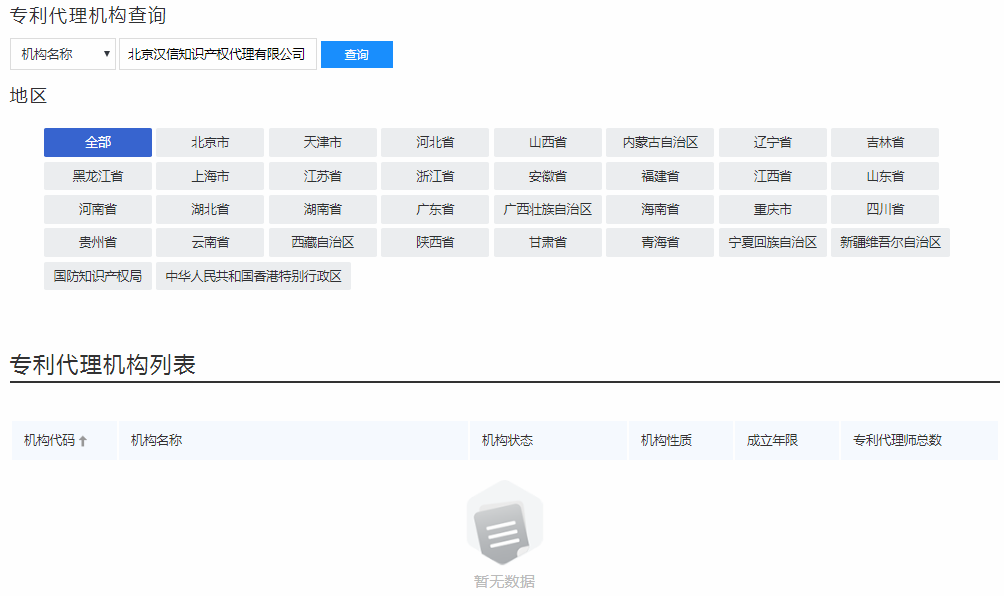Choose 山西省 as the region

click(547, 142)
